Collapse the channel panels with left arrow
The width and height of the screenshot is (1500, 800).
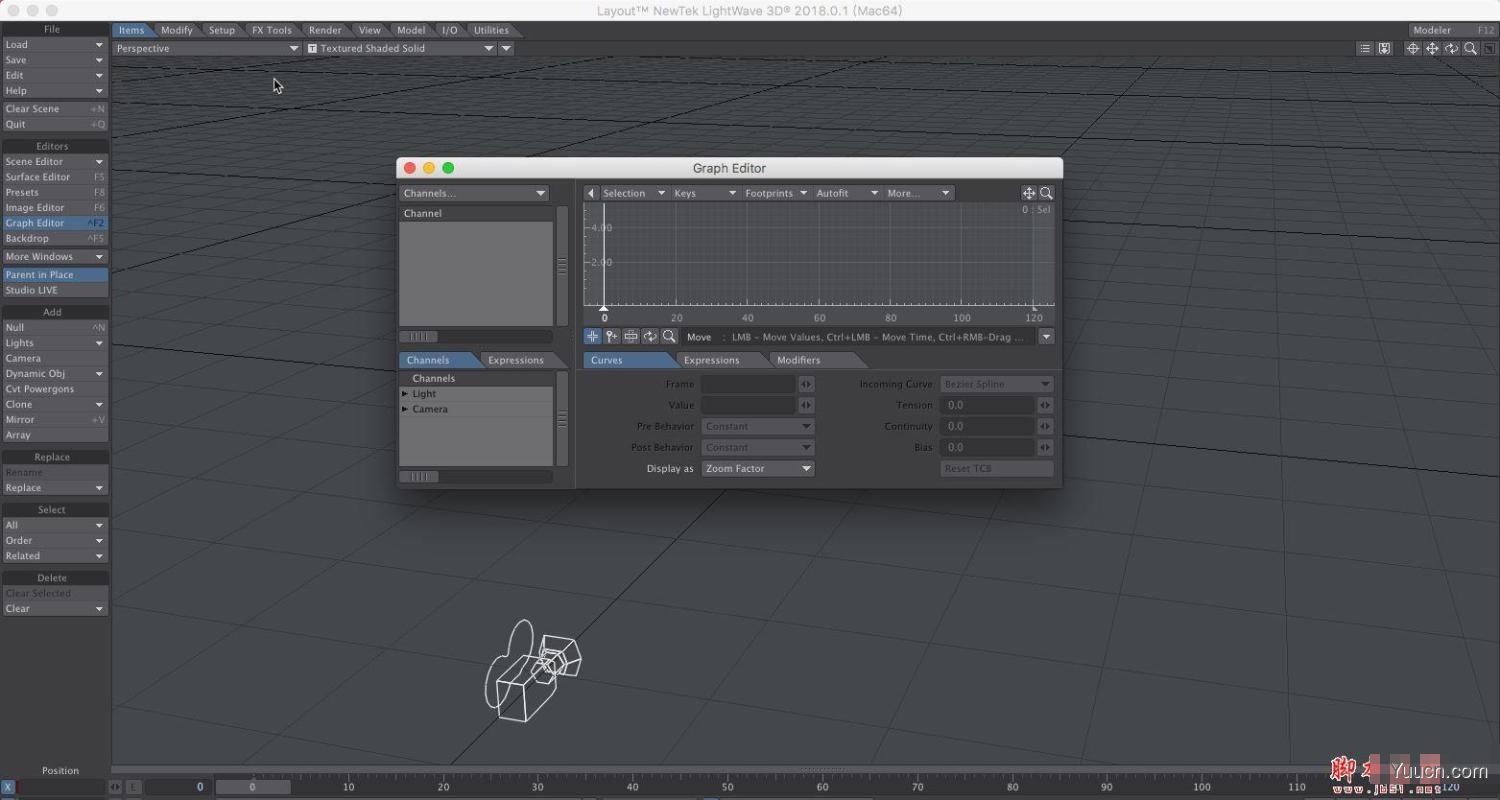(x=591, y=193)
